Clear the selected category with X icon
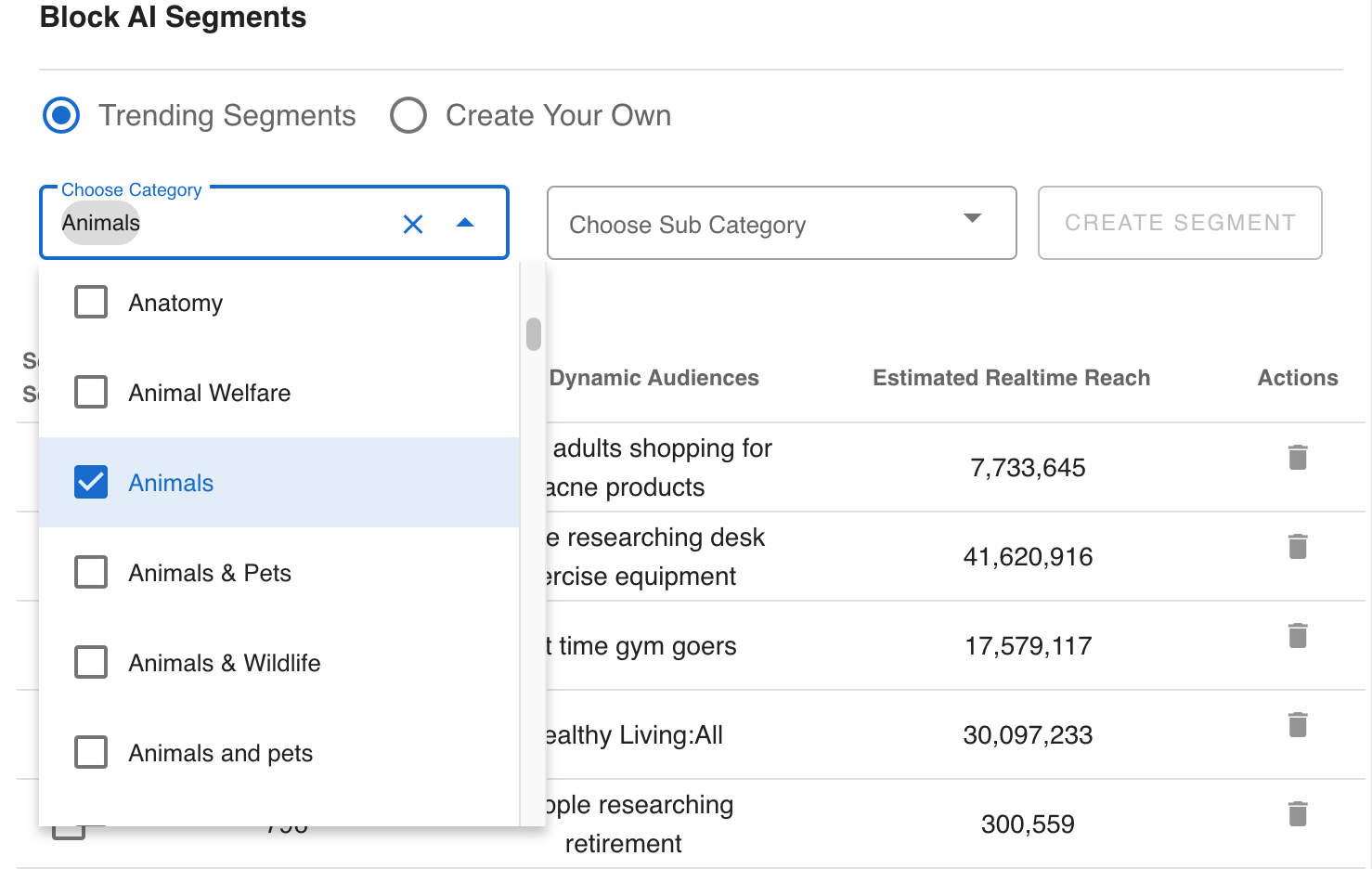 [413, 224]
